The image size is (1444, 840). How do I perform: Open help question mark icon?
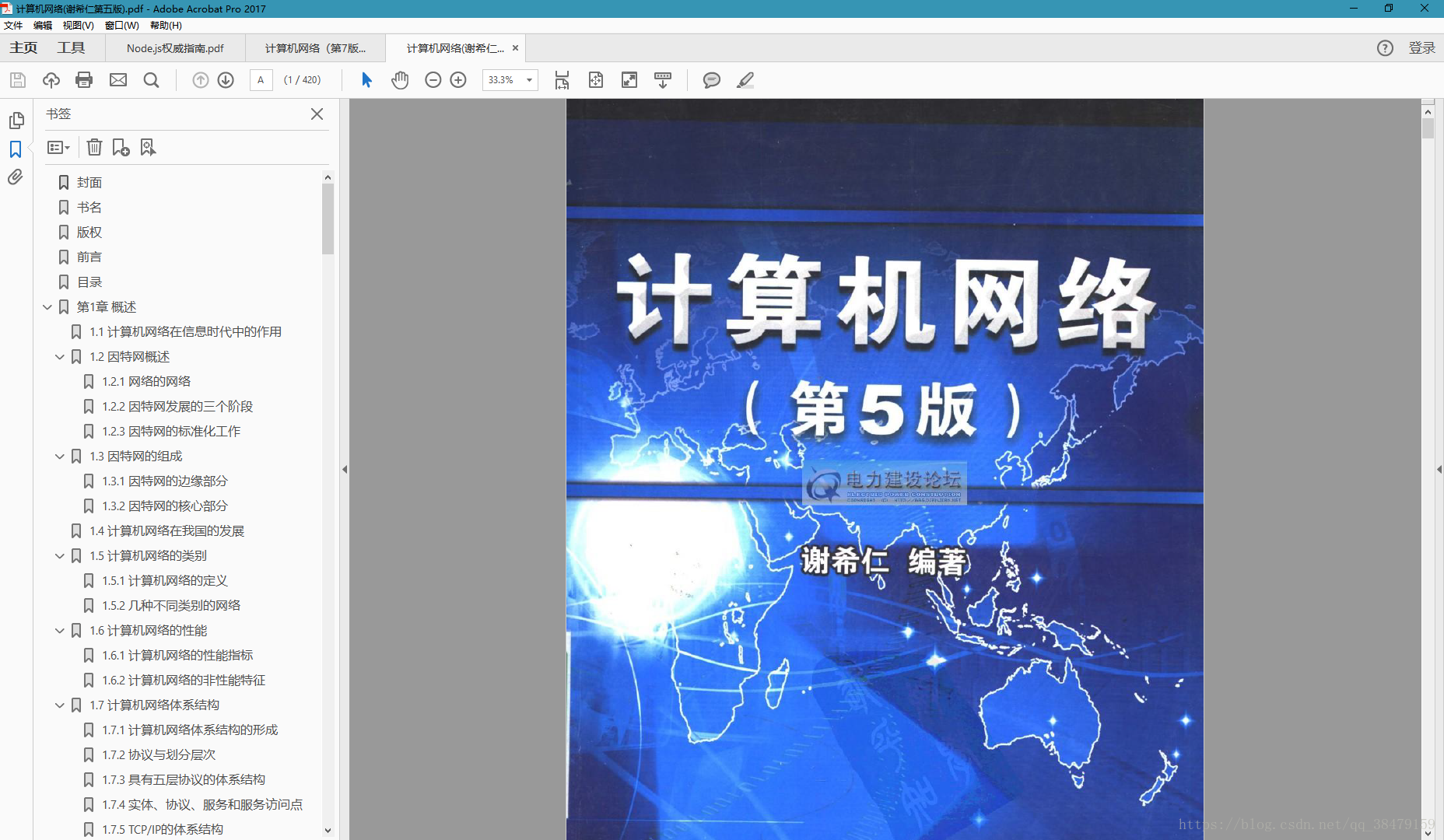click(1385, 48)
